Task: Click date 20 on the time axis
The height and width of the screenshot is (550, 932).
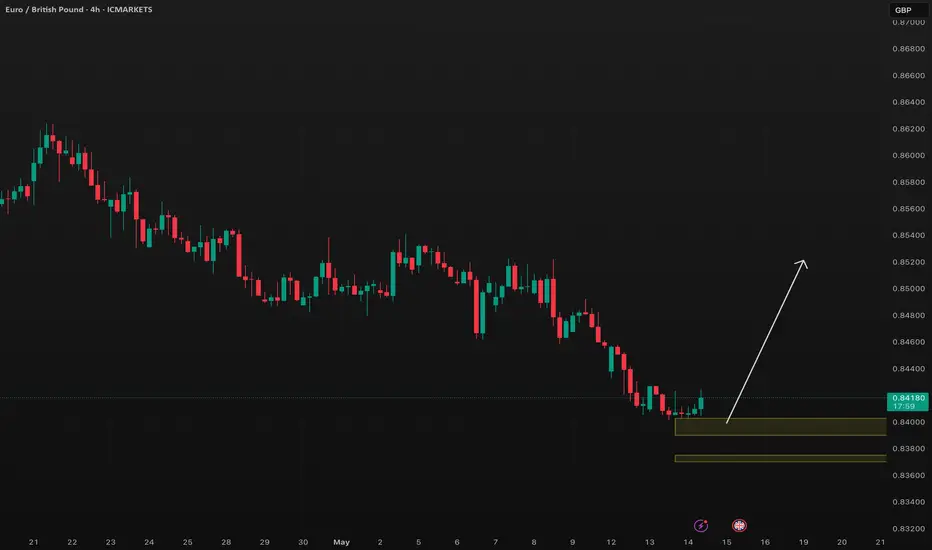Action: [842, 542]
